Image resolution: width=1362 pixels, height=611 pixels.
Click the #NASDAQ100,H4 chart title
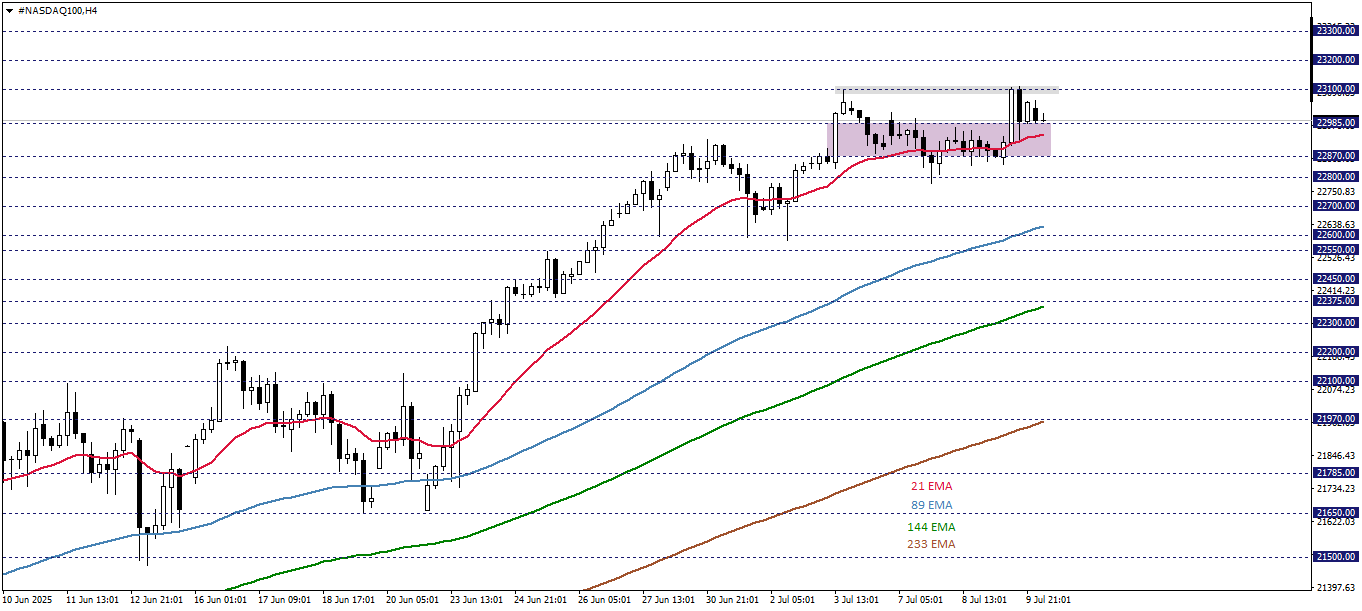click(x=58, y=10)
